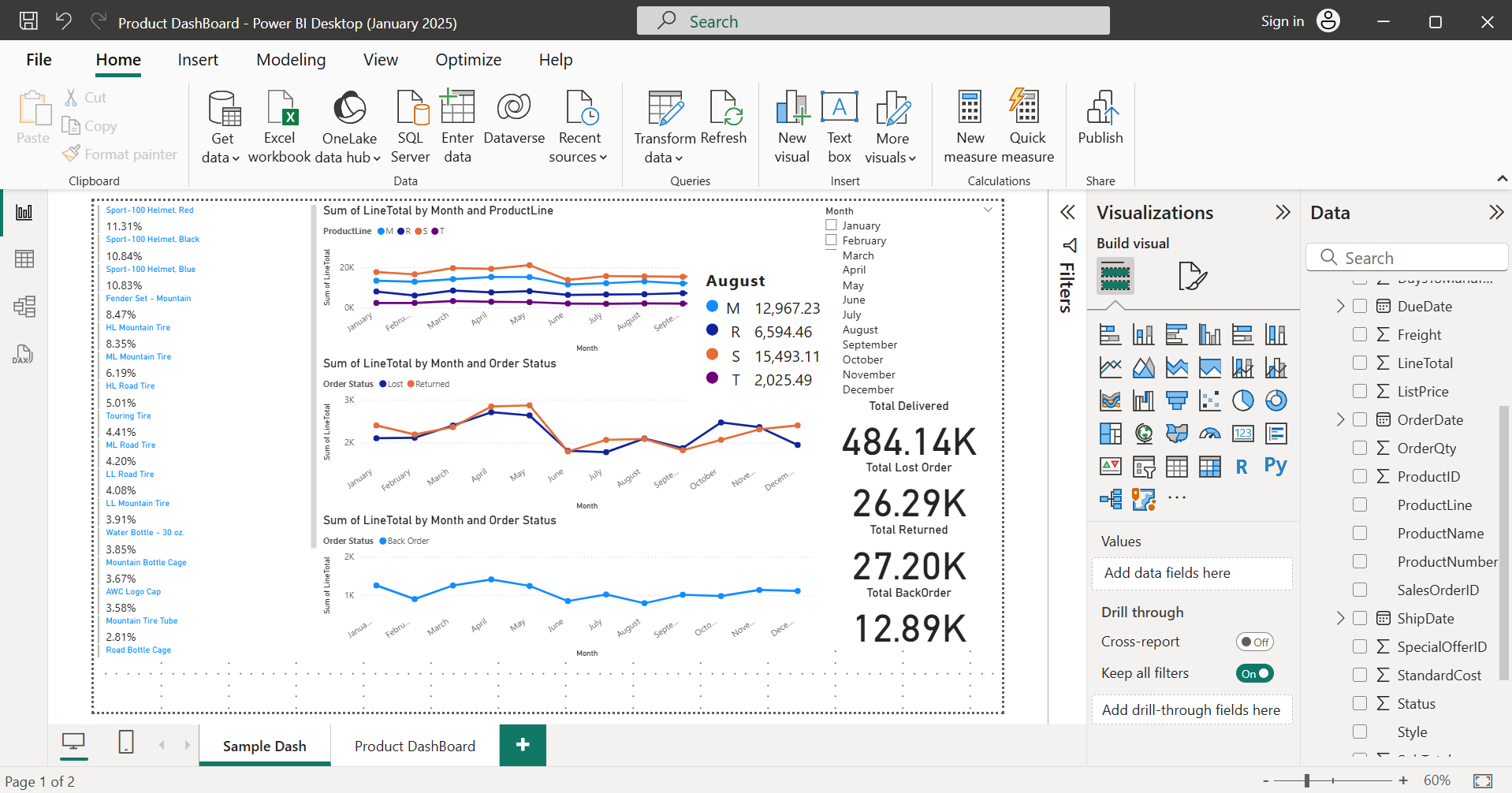Viewport: 1512px width, 793px height.
Task: Create a Quick measure
Action: click(x=1027, y=126)
